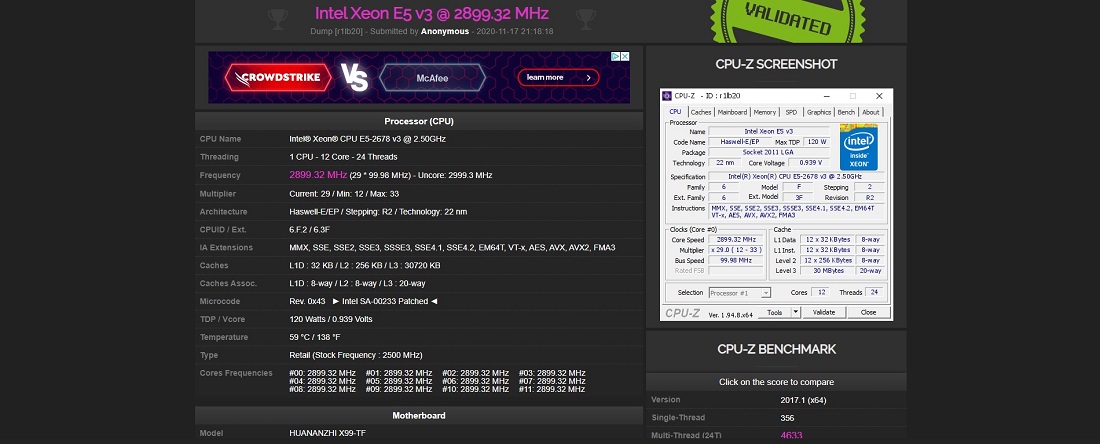1100x444 pixels.
Task: Click 'Retail (Stock Frequency : 2500 MHz)' text
Action: tap(356, 355)
